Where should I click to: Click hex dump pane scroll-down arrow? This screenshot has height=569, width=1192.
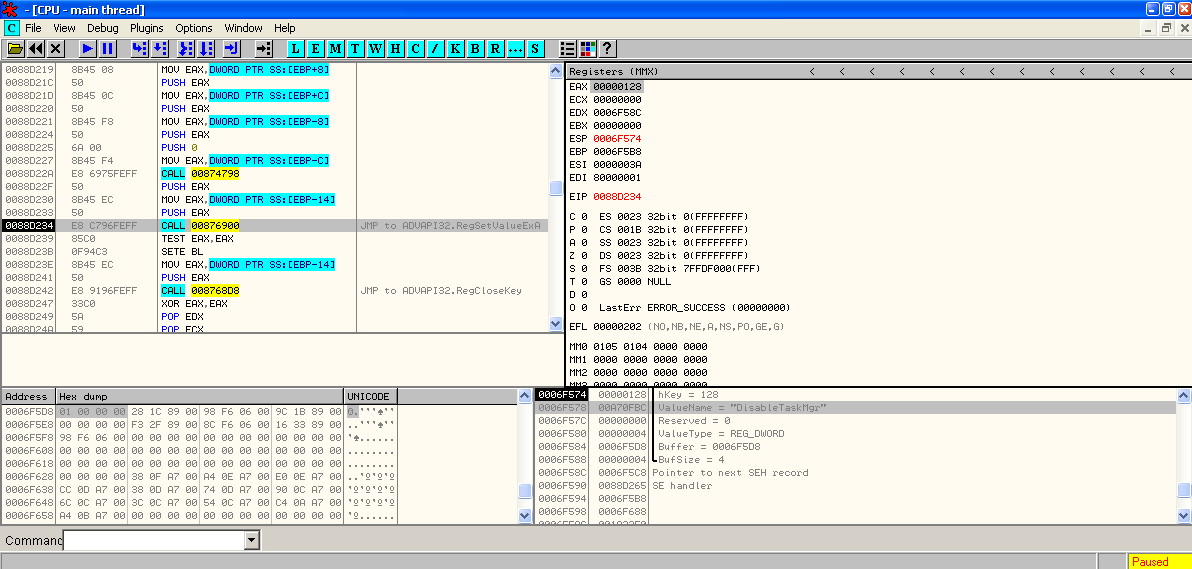click(525, 516)
